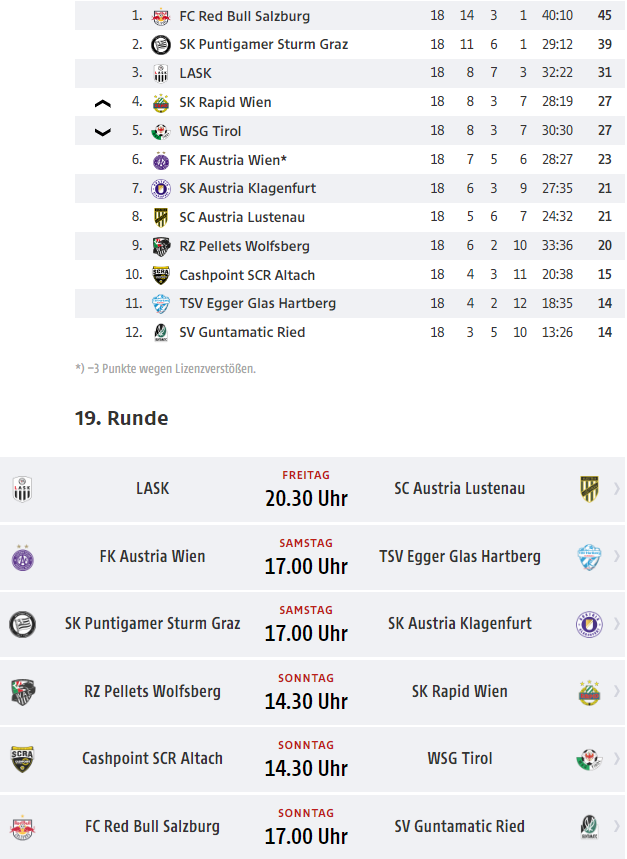Click RZ Pellets Wolfsberg crest in fixture row
627x859 pixels.
(x=22, y=692)
